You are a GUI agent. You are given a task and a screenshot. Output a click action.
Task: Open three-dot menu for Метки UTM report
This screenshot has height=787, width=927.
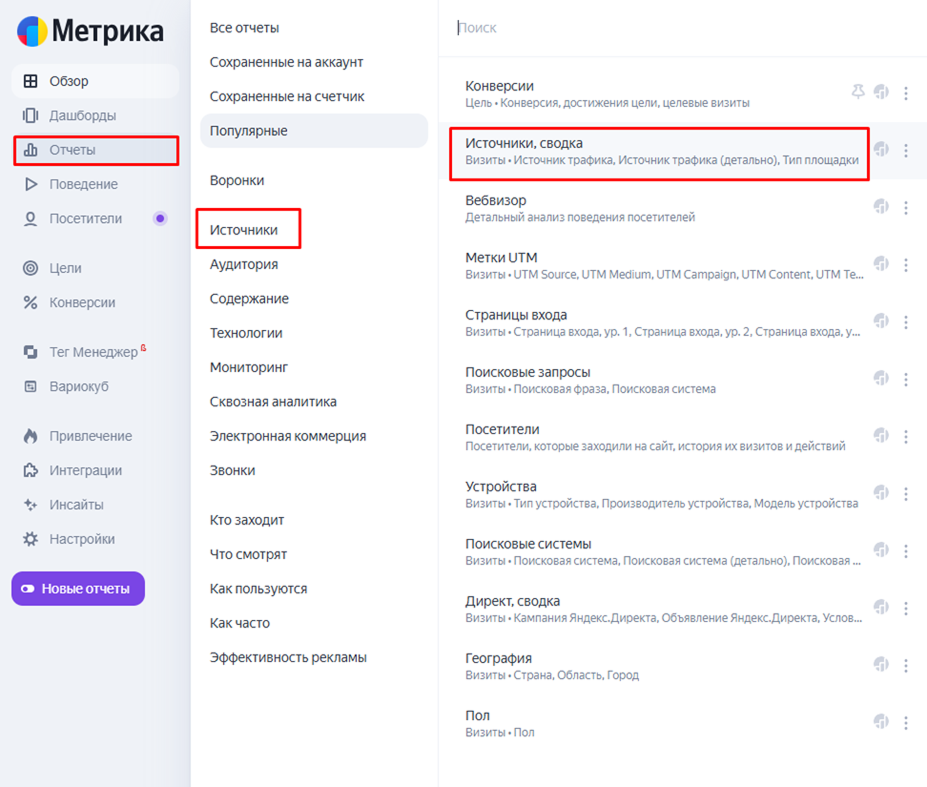906,265
